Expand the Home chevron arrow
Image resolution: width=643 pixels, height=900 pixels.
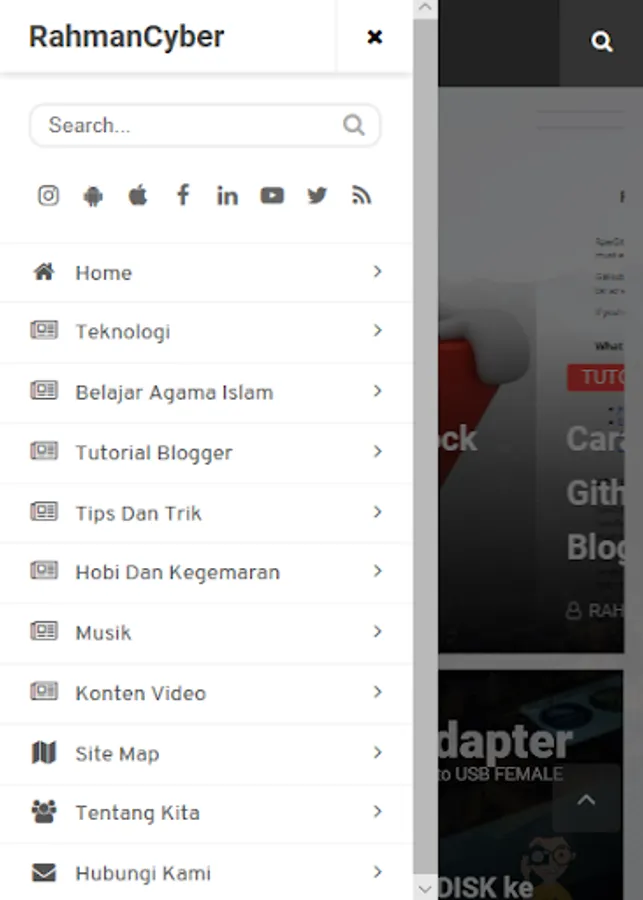(377, 271)
